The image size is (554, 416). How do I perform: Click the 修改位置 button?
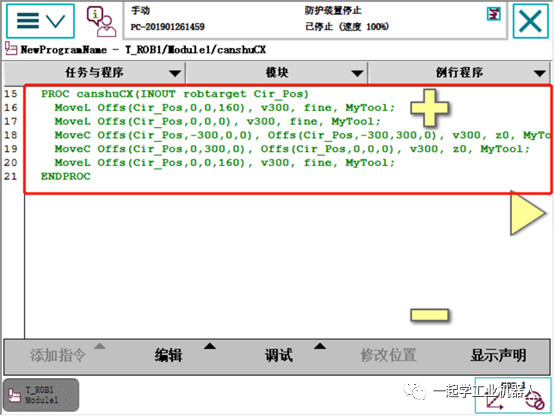[388, 355]
